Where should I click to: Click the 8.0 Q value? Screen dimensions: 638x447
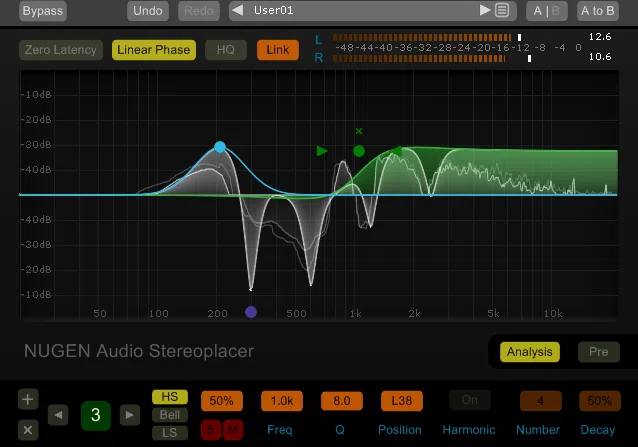click(342, 401)
